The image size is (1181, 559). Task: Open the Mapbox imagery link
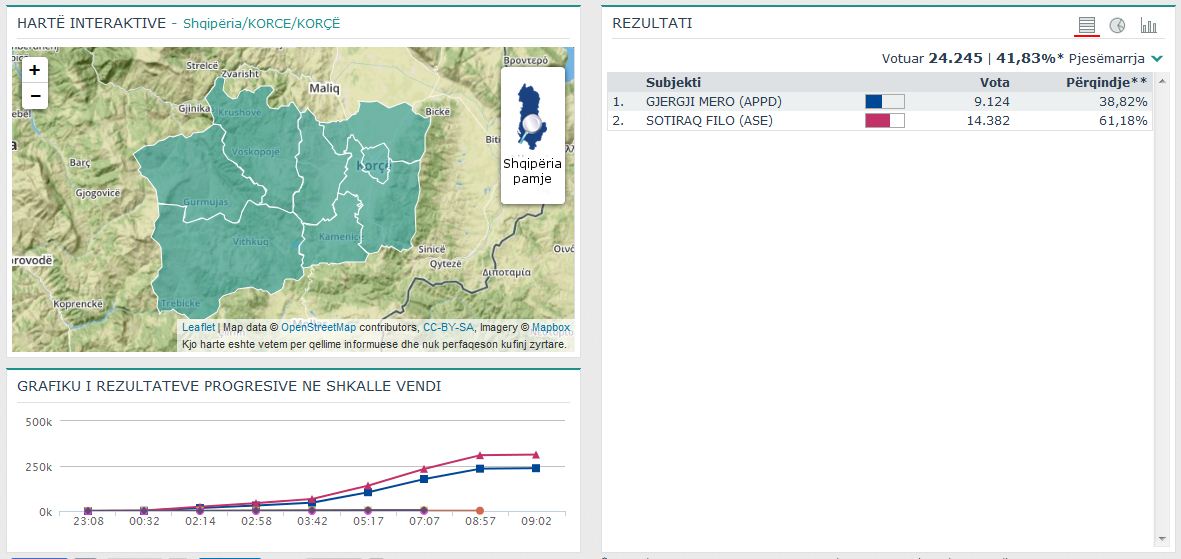(550, 327)
